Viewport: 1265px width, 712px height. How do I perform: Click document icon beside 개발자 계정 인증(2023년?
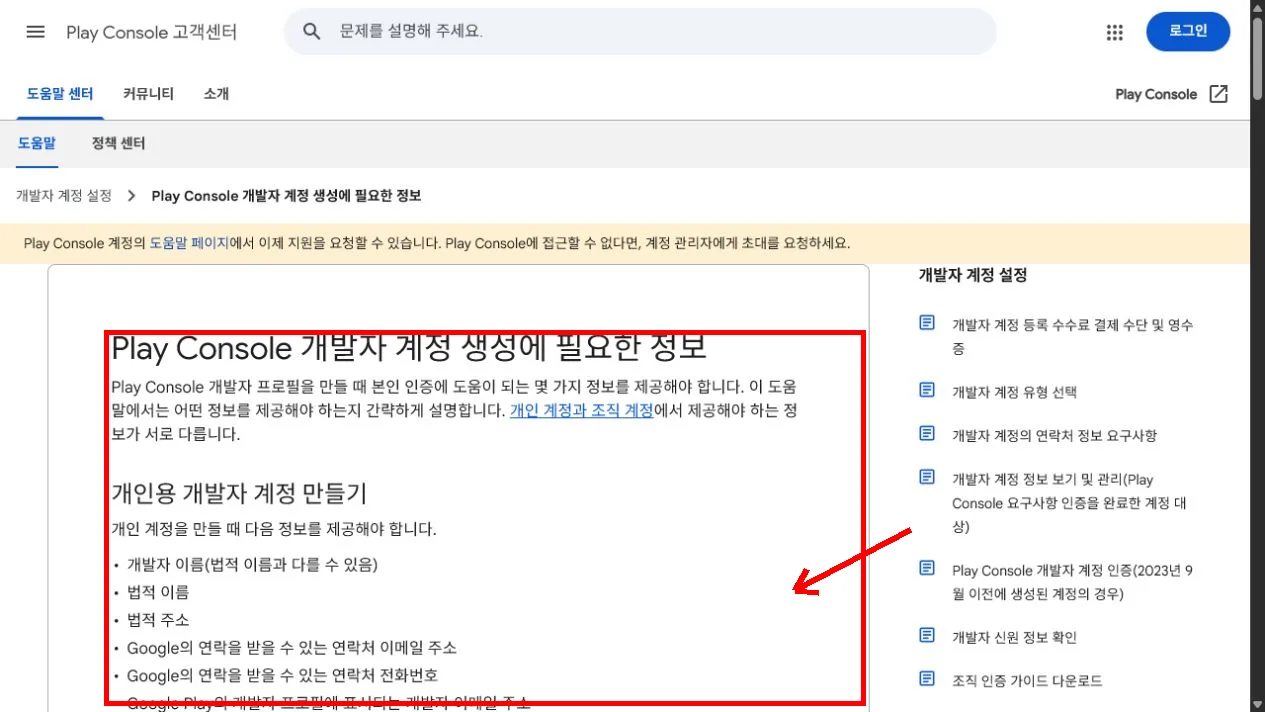927,569
